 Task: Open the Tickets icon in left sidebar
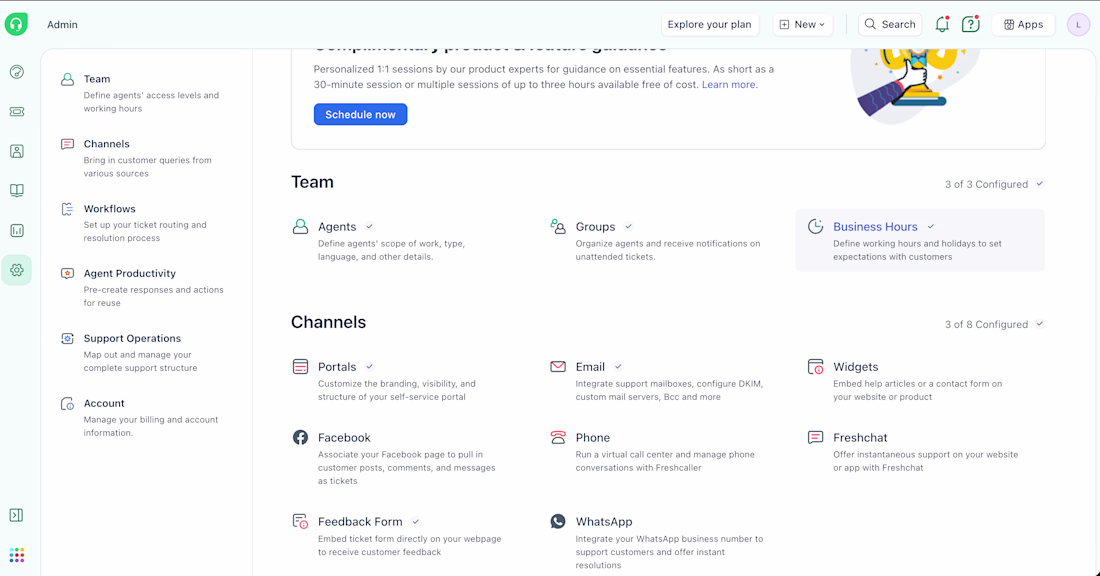pos(17,112)
